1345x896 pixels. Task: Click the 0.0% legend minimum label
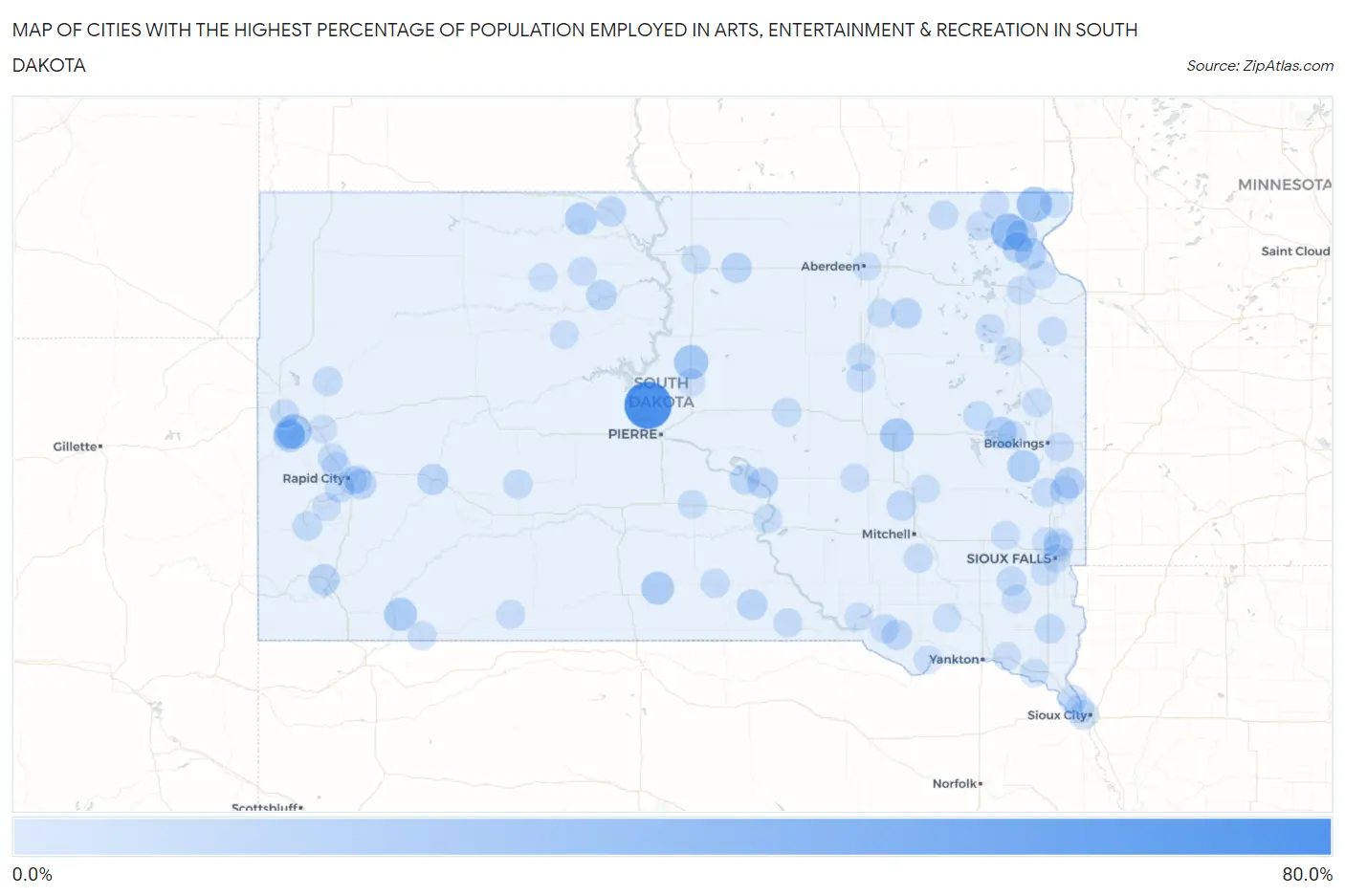coord(33,875)
